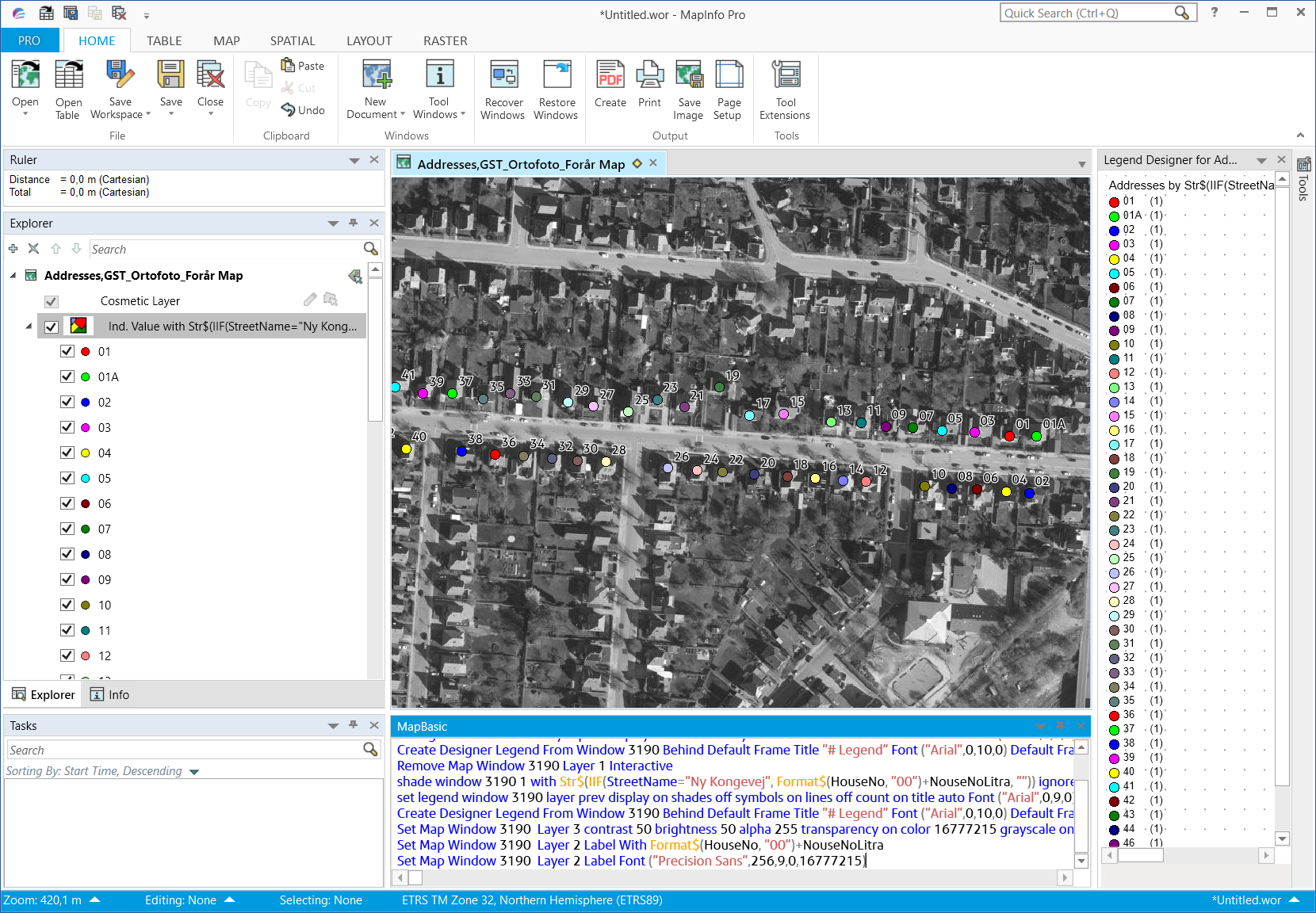Click inside the Quick Search field

[x=1086, y=13]
